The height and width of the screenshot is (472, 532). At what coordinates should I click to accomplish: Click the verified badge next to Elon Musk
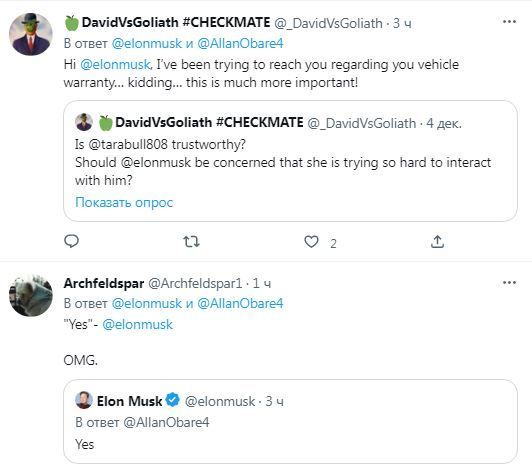click(173, 400)
